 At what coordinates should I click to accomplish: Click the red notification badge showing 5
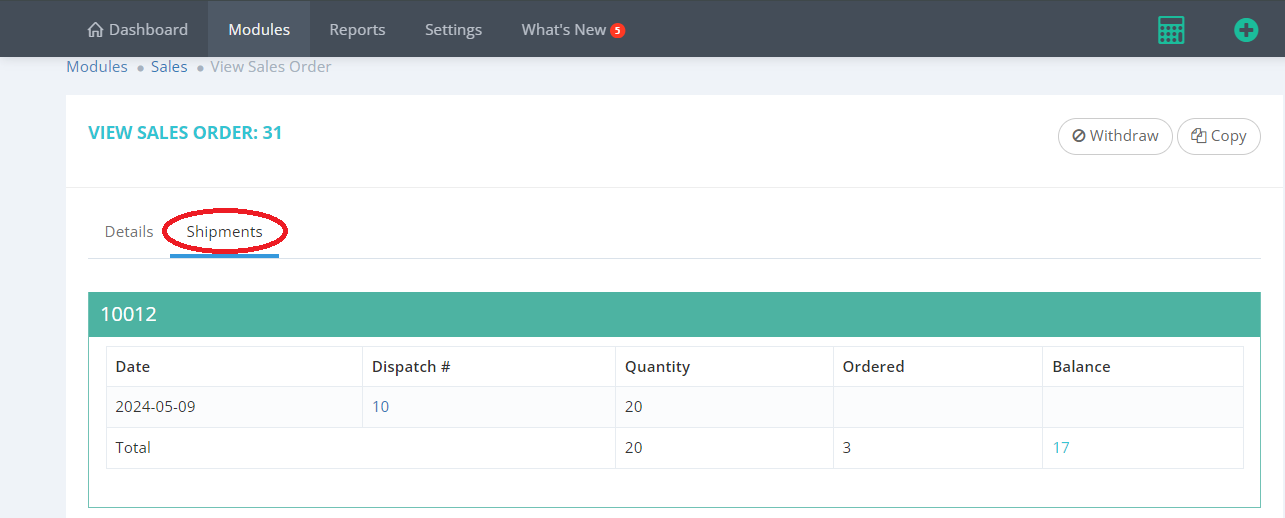[618, 31]
